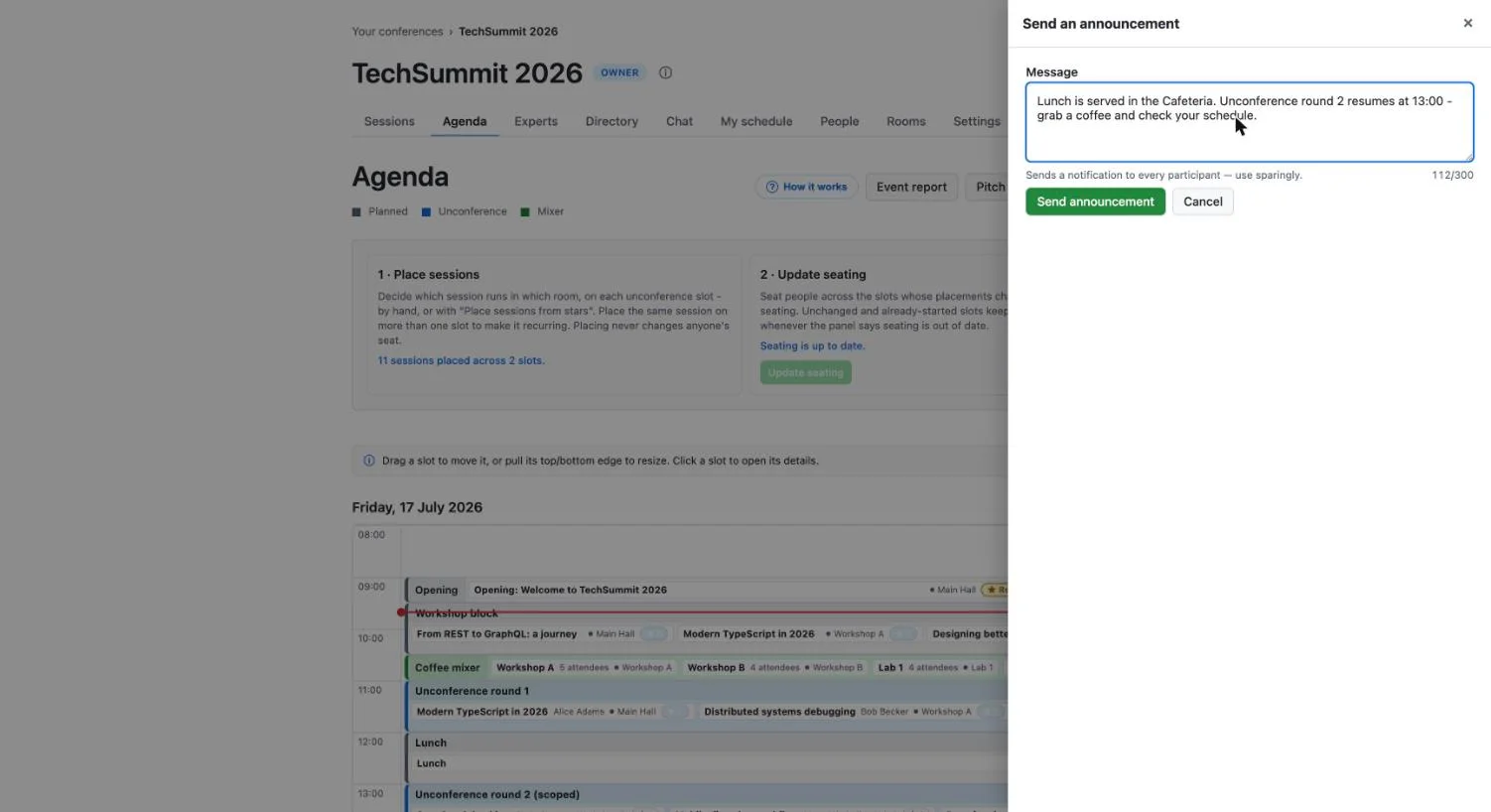Click the question mark icon in How it works

click(771, 187)
